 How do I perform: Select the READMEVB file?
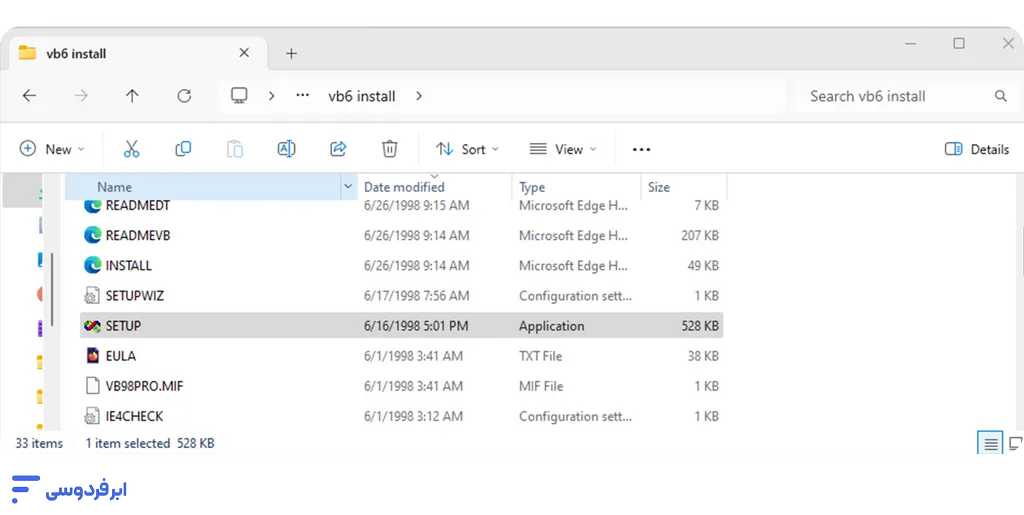pos(402,235)
